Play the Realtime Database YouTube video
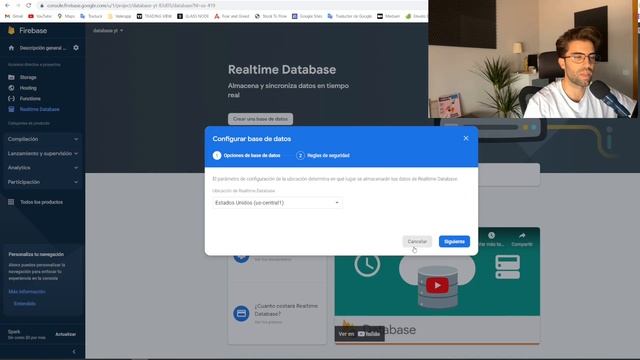 tap(437, 285)
